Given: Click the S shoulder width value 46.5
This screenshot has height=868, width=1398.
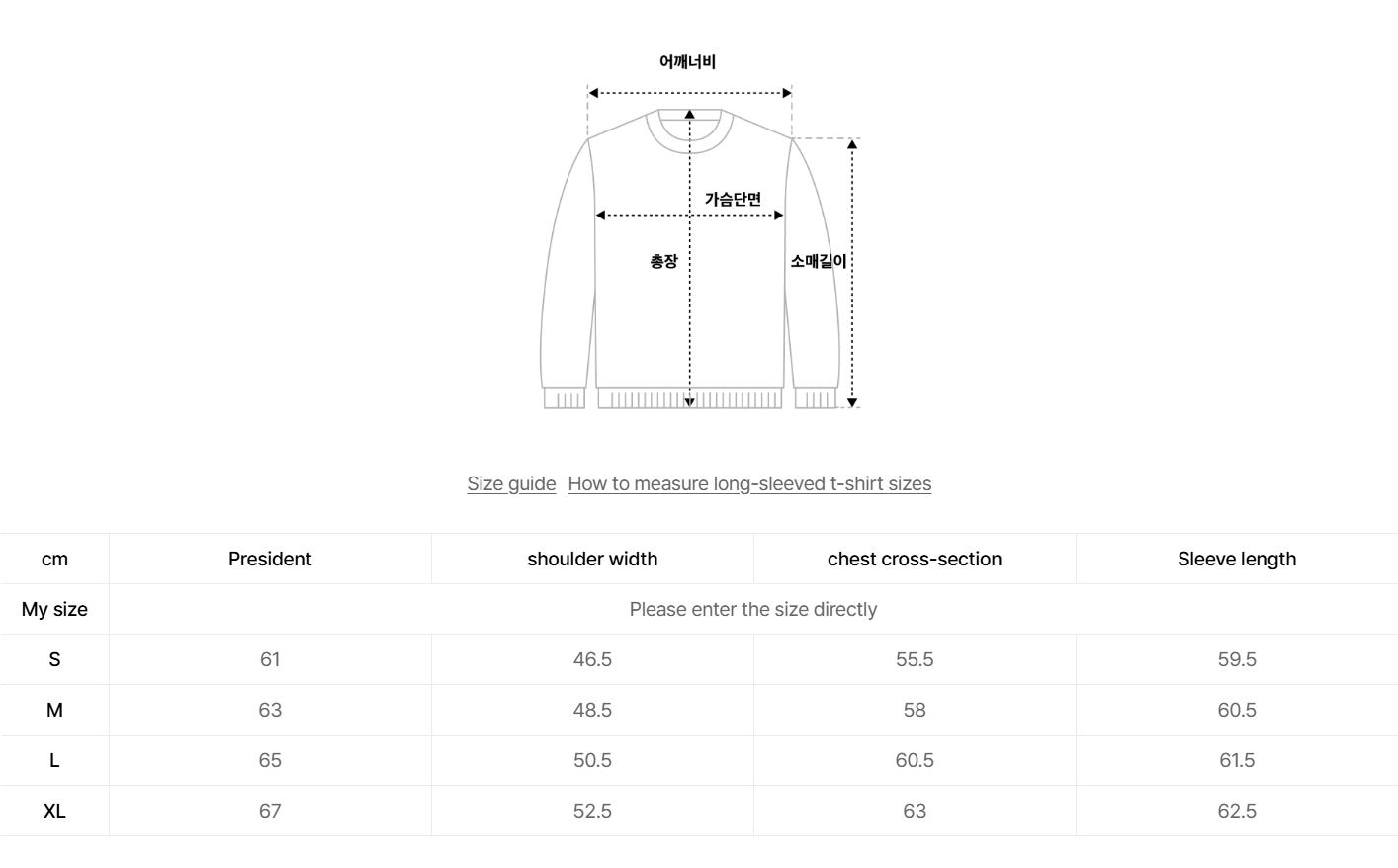Looking at the screenshot, I should coord(592,659).
